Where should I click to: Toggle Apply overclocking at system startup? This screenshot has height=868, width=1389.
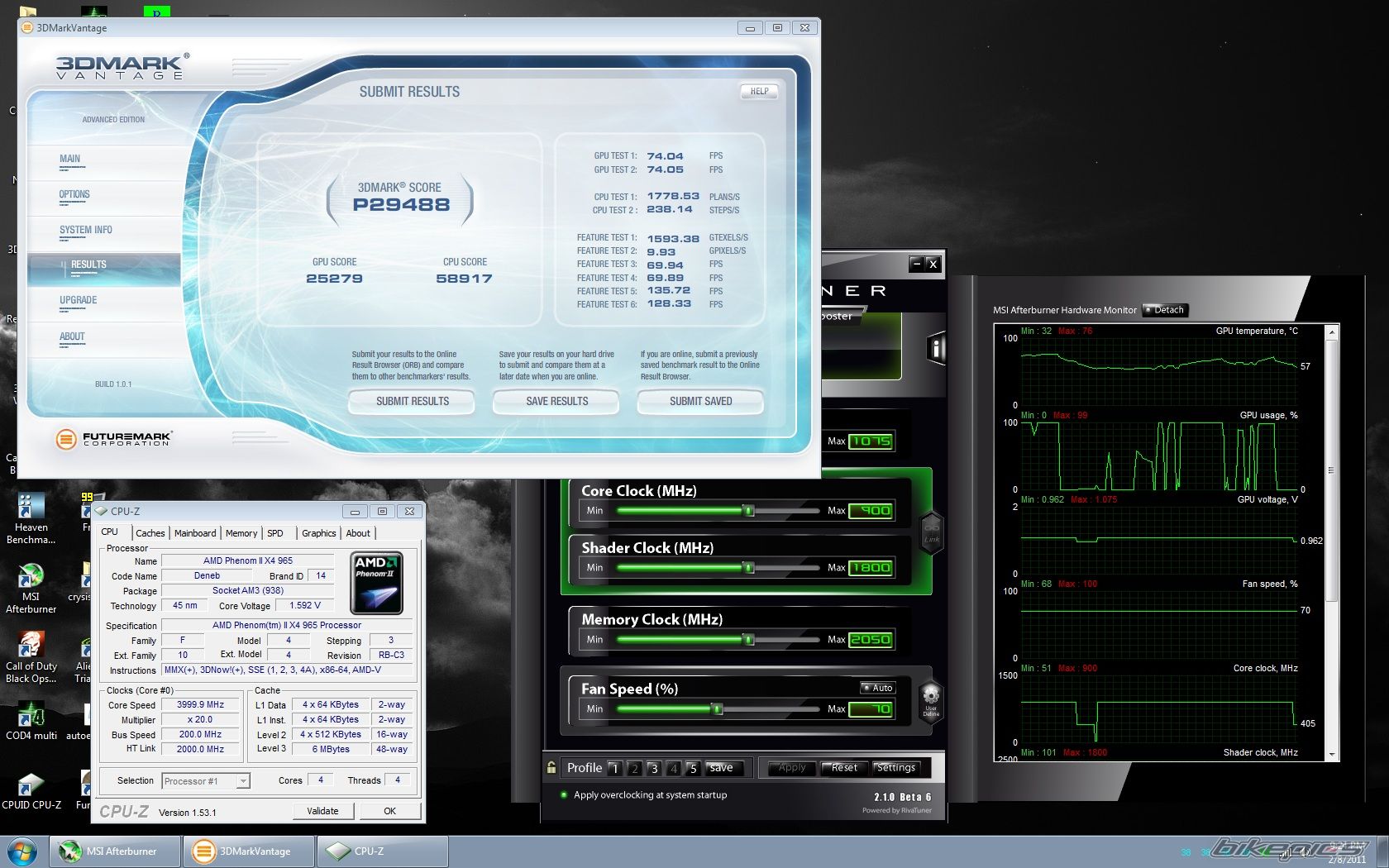click(565, 795)
